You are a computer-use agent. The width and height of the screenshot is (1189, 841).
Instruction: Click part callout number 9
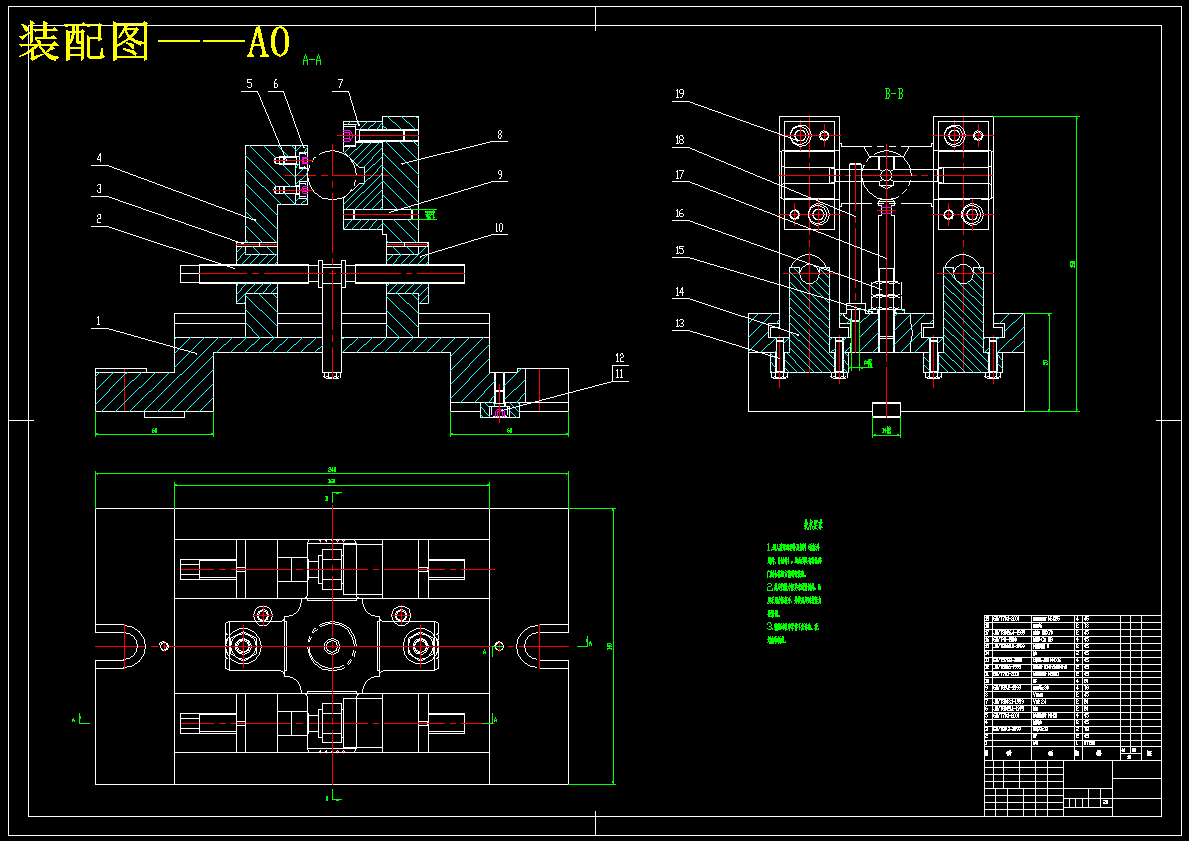[x=499, y=174]
